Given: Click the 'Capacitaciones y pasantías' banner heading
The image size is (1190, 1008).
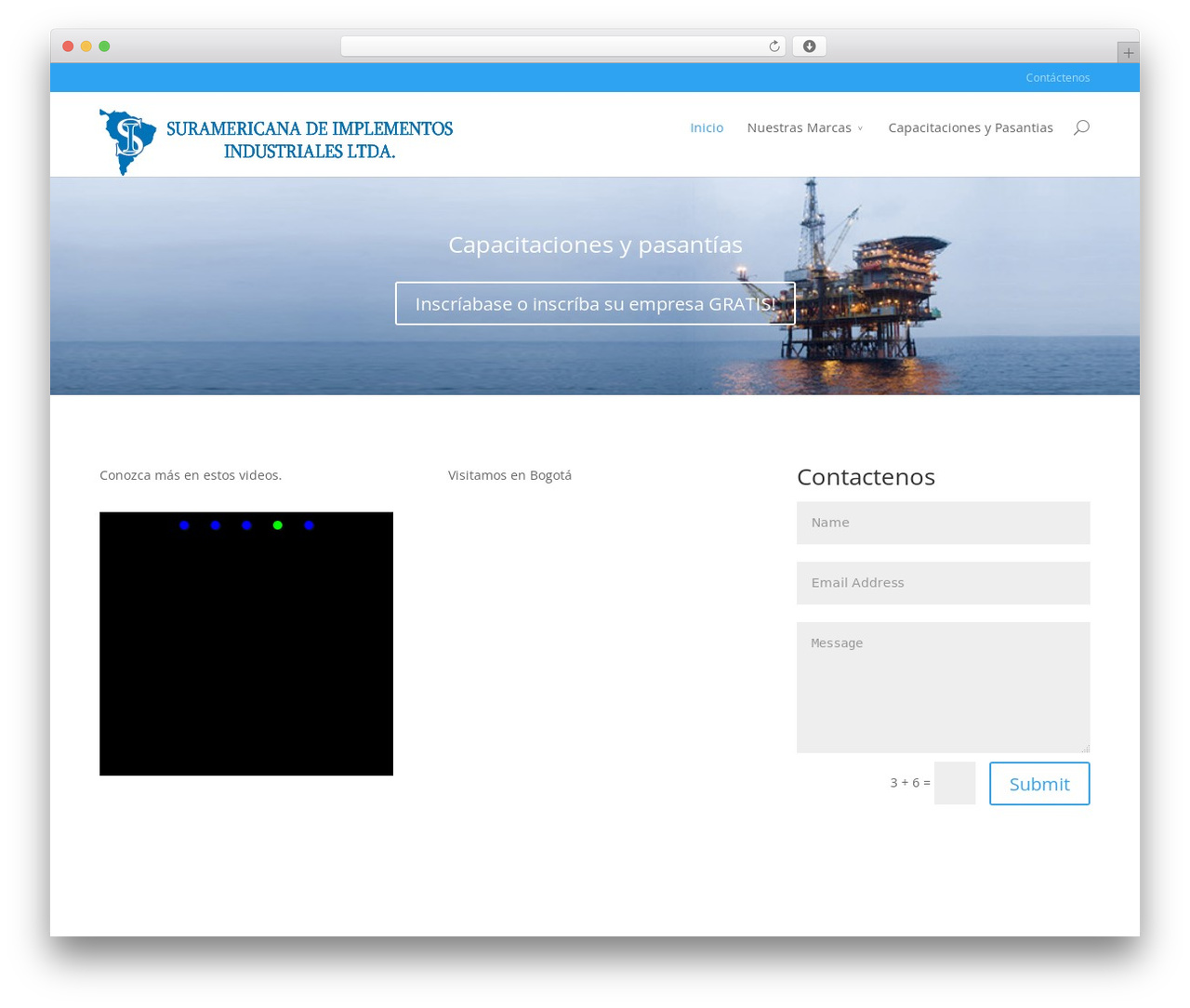Looking at the screenshot, I should [595, 245].
